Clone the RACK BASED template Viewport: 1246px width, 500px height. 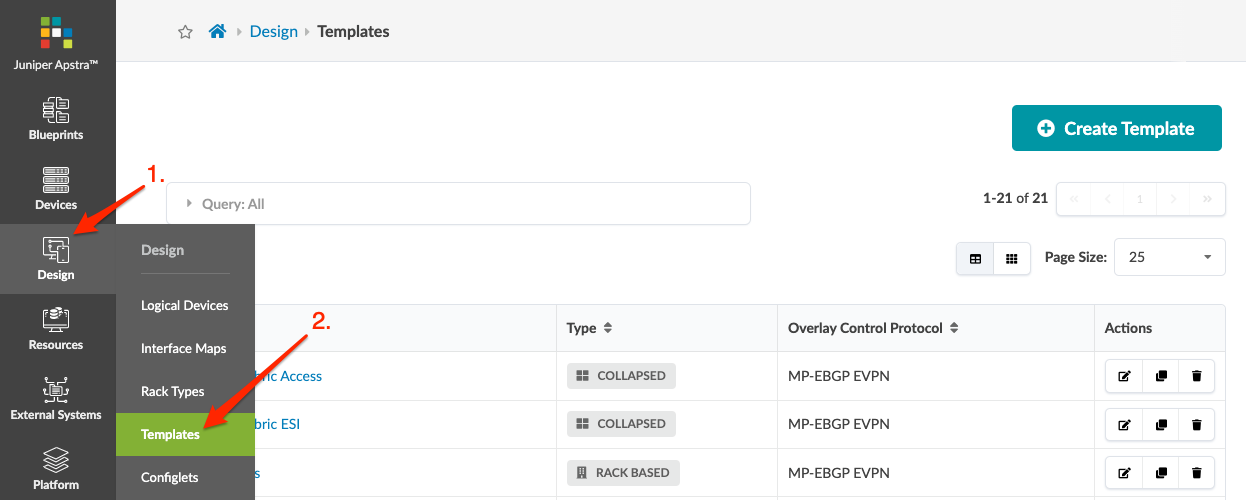tap(1160, 473)
